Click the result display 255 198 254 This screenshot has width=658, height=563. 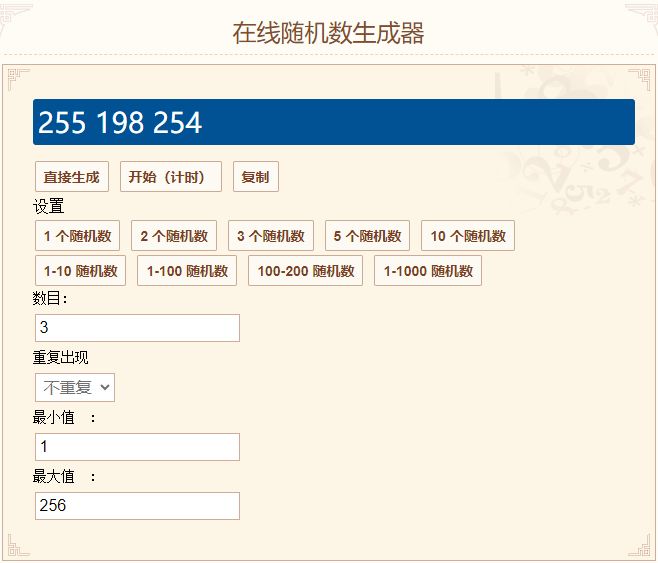click(x=334, y=122)
